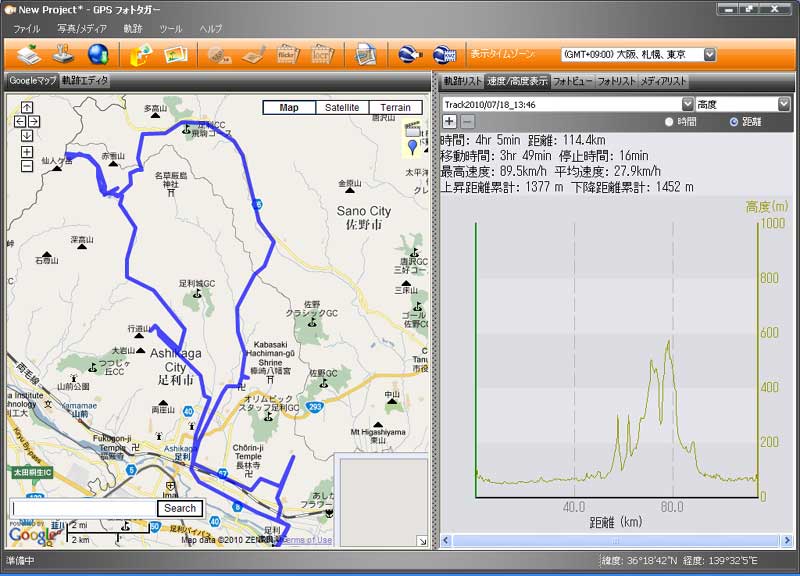Open the Terms of Use link
This screenshot has width=800, height=576.
pos(307,540)
